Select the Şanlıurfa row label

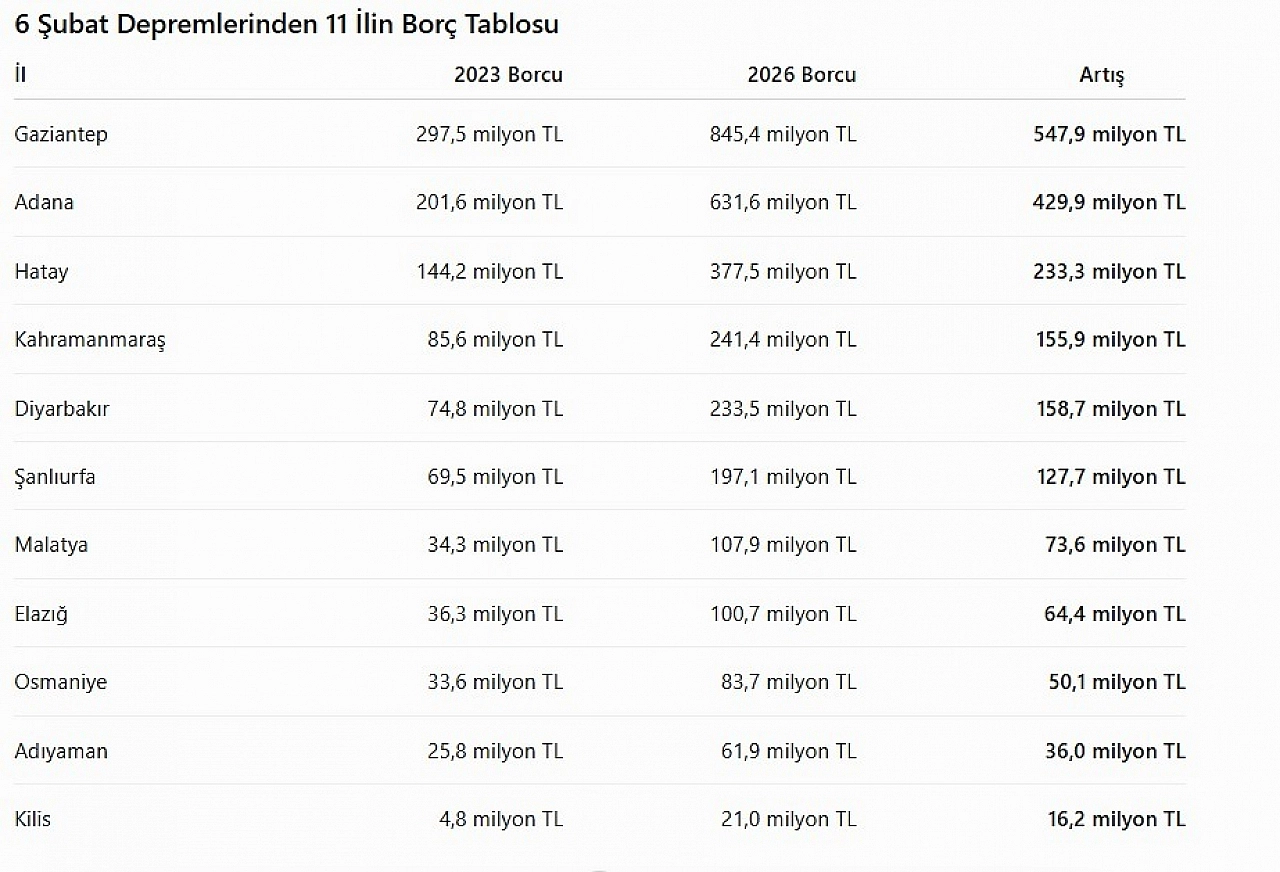point(55,477)
